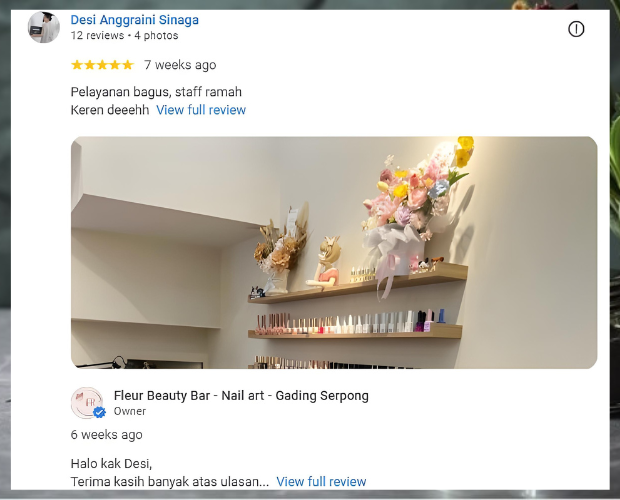Expand owner reply with View full review

click(x=321, y=481)
